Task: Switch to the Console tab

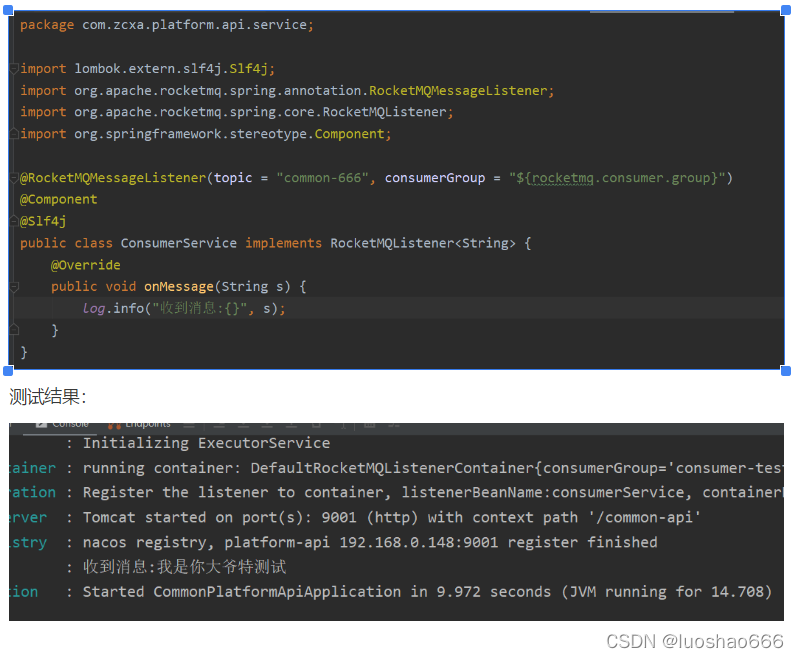Action: tap(63, 425)
